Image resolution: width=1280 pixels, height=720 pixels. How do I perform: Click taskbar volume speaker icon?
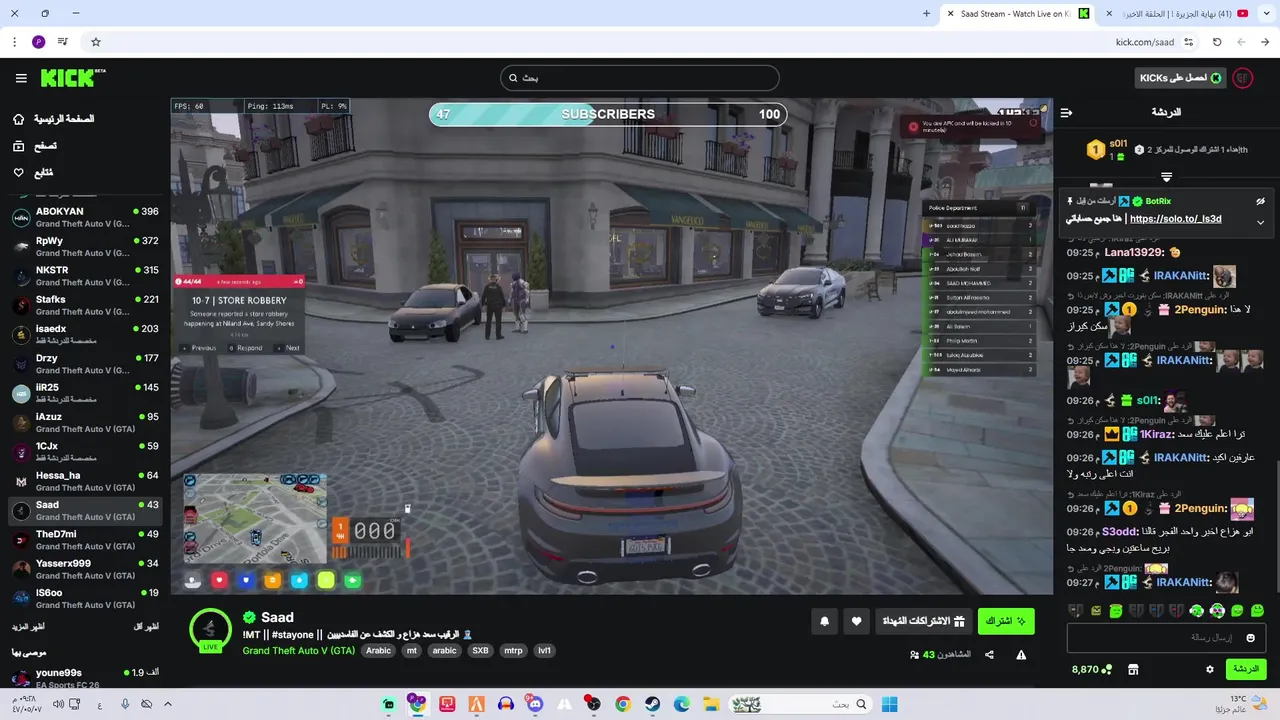click(59, 704)
